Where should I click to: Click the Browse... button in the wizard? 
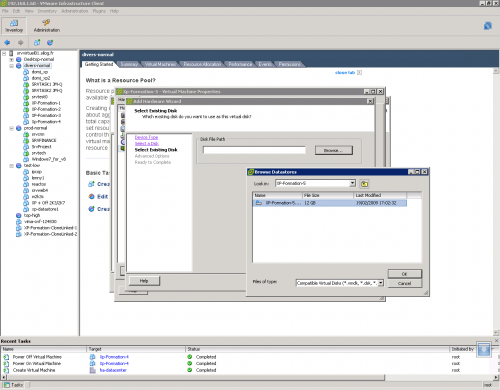pyautogui.click(x=334, y=150)
